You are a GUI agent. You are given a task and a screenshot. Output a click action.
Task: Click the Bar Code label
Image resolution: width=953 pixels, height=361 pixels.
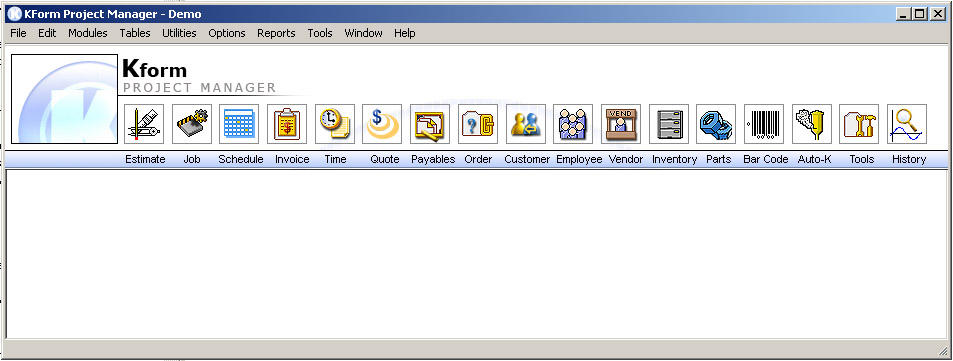pos(766,159)
